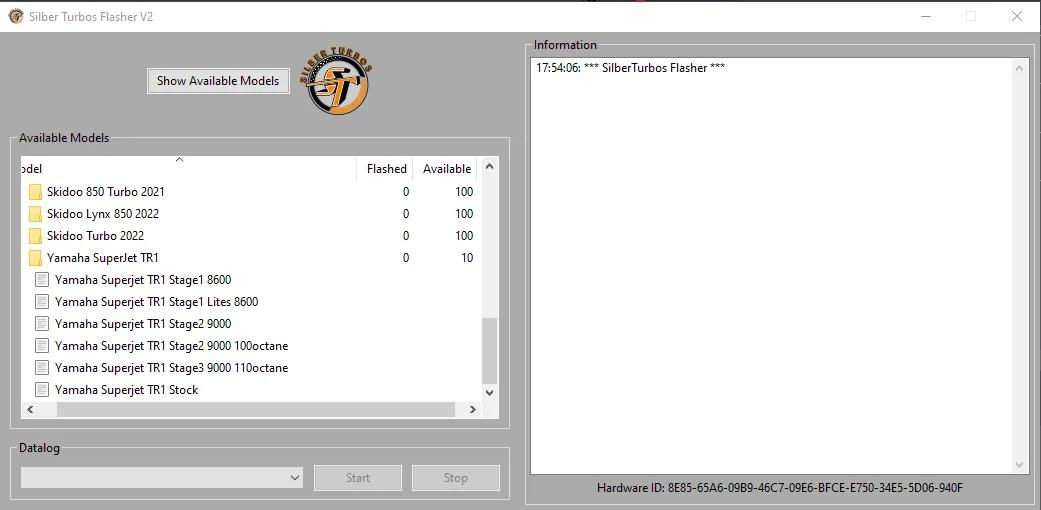Select Yamaha Superjet TR1 Stage3 9000 110octane
The height and width of the screenshot is (510, 1041).
click(171, 368)
